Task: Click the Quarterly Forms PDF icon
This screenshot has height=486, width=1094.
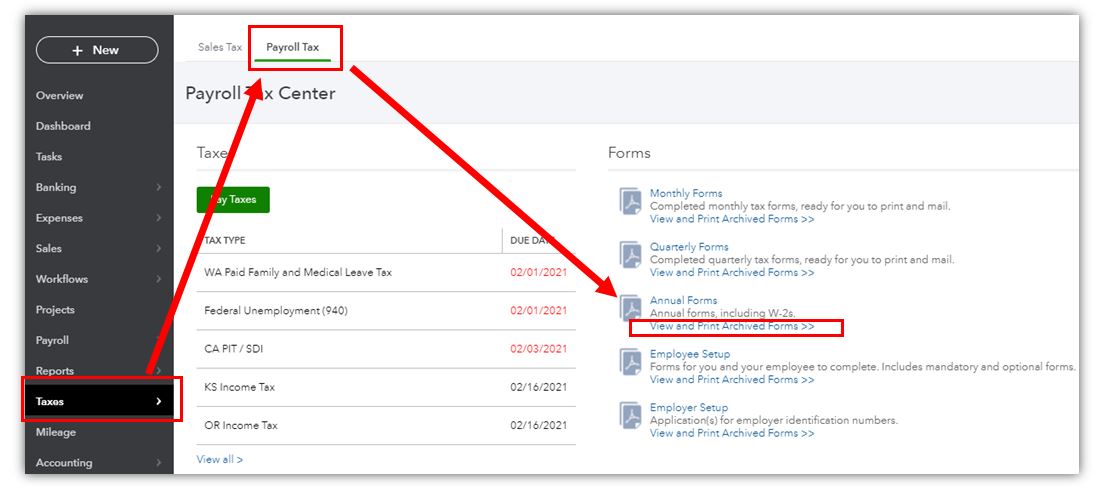Action: tap(631, 256)
